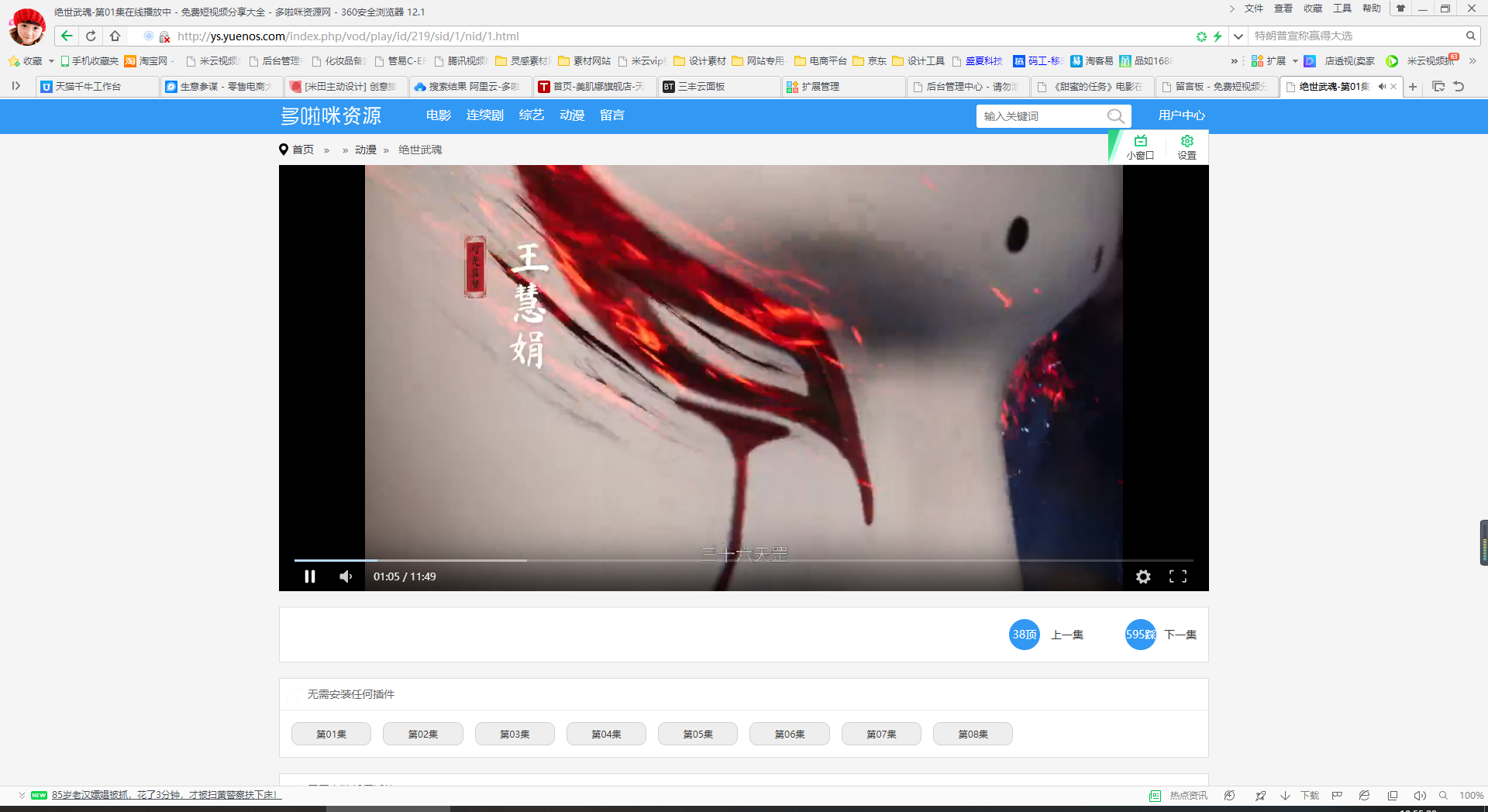Open the 文件 menu
This screenshot has height=812, width=1488.
(1253, 9)
